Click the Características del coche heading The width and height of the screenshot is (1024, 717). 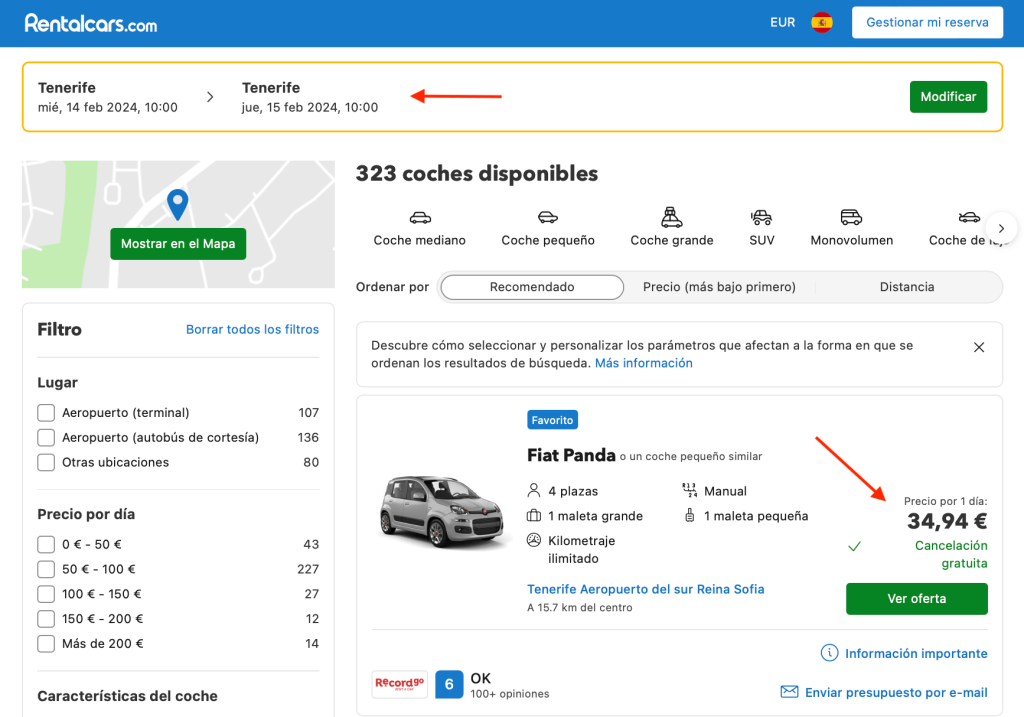[127, 696]
